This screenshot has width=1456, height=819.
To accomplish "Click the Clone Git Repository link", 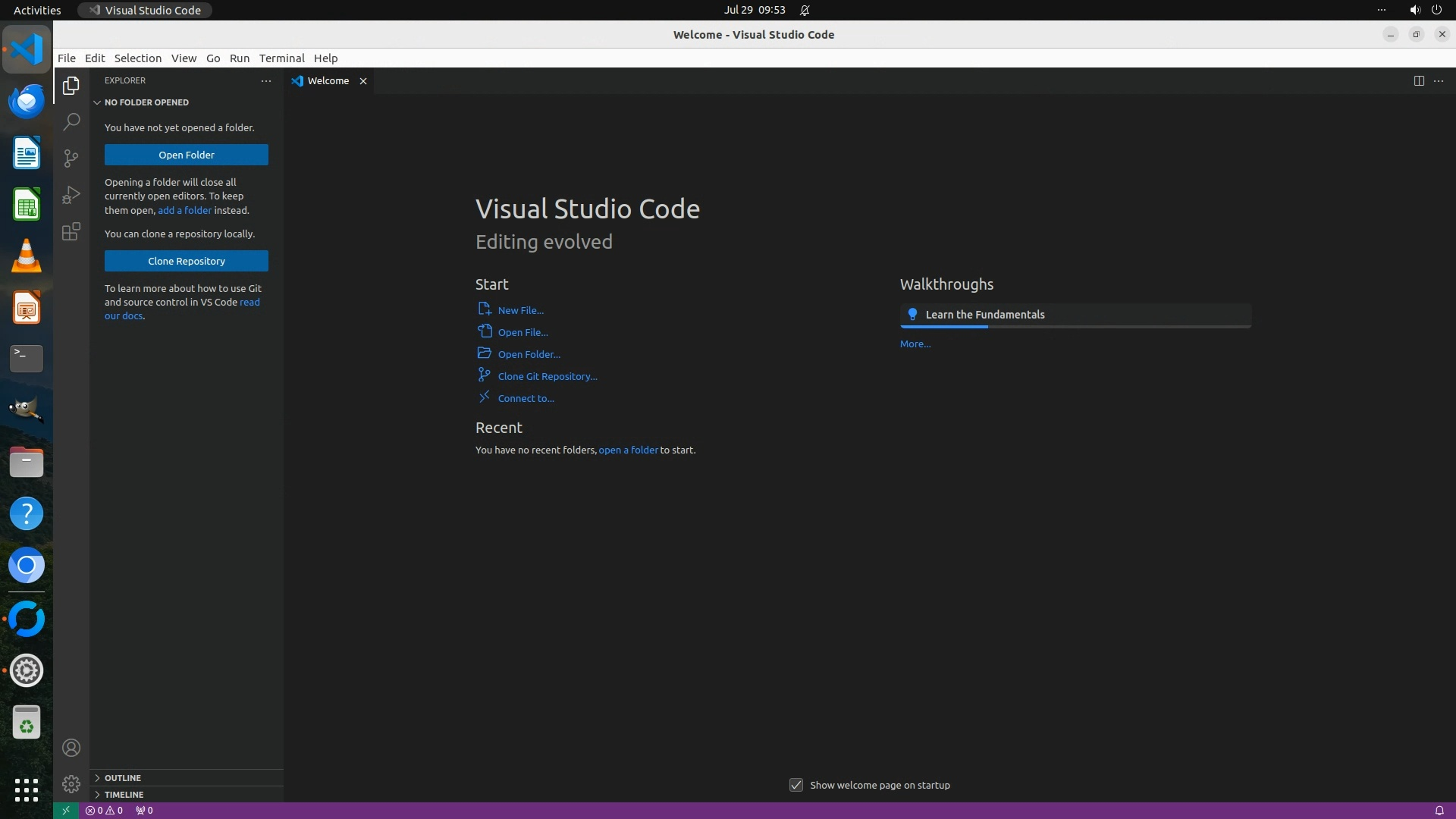I will 547,376.
